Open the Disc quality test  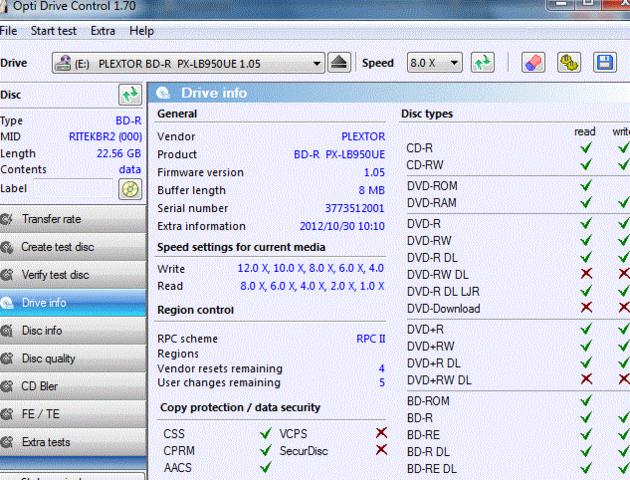73,359
